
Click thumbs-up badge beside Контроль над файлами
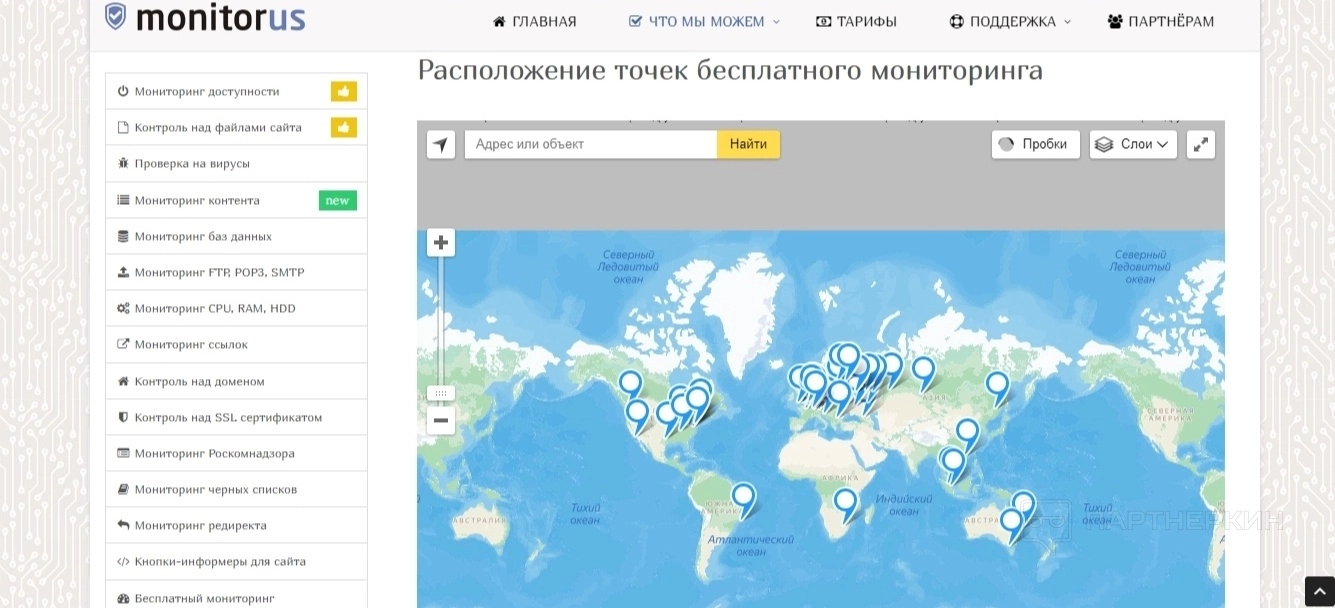(344, 127)
